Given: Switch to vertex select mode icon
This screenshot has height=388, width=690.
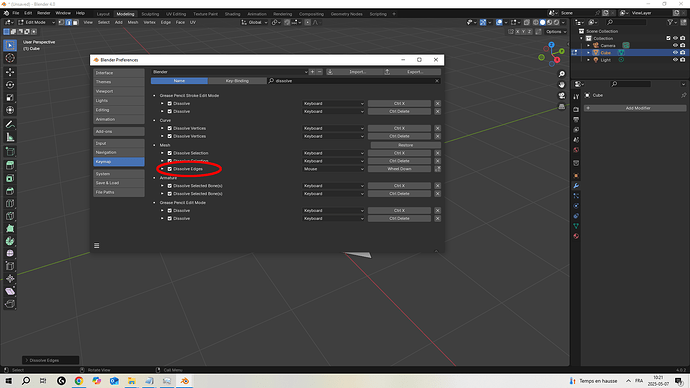Looking at the screenshot, I should (x=61, y=22).
